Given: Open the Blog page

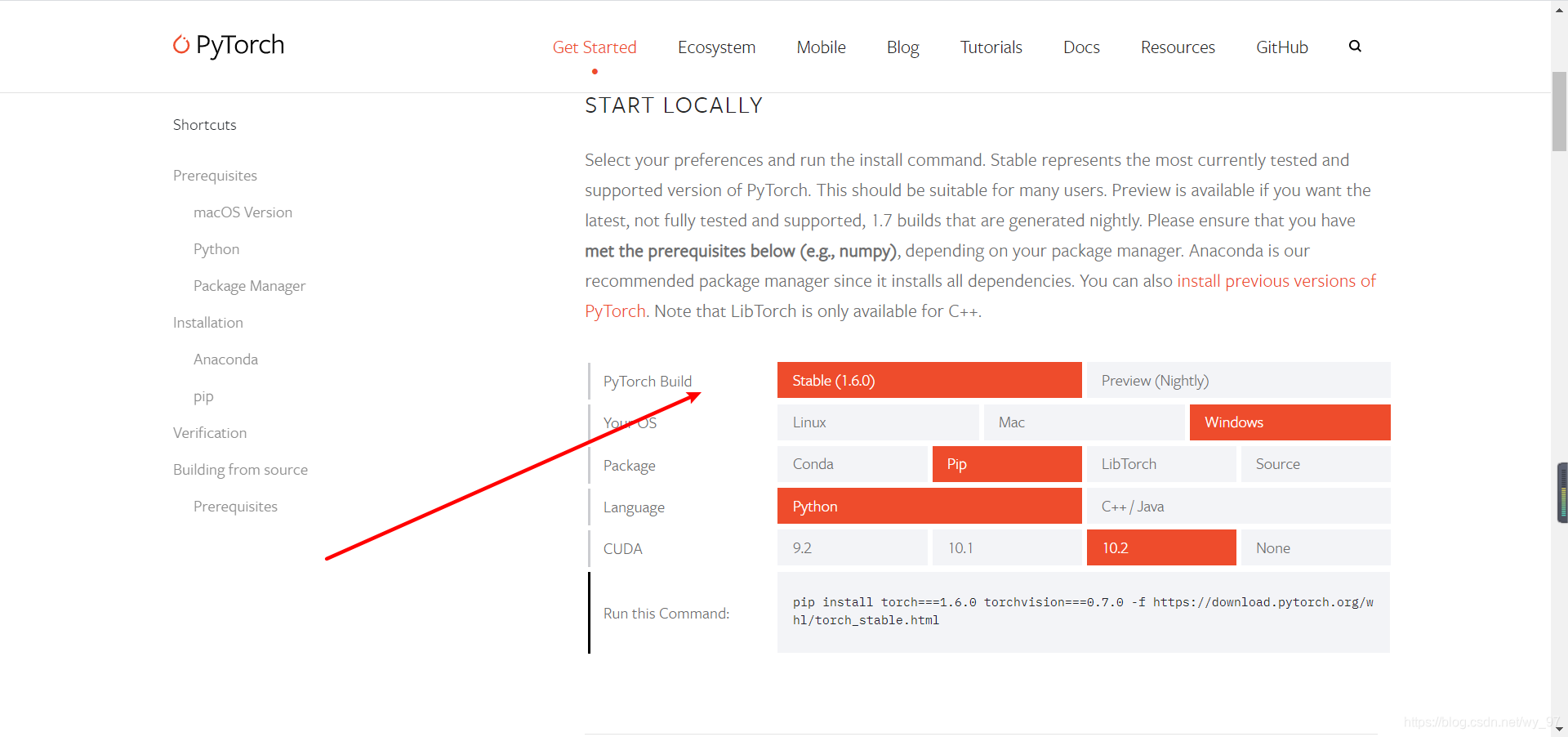Looking at the screenshot, I should click(x=902, y=47).
